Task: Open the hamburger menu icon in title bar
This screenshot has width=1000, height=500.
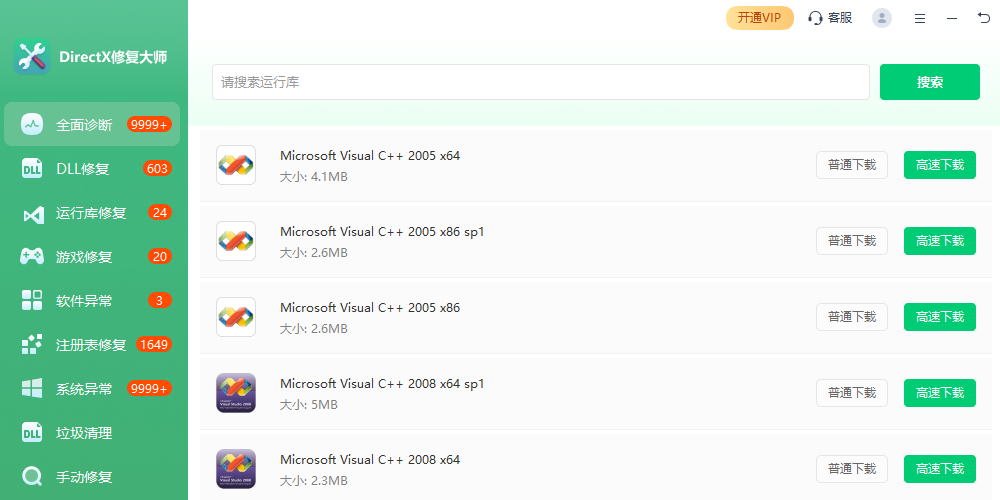Action: click(x=920, y=18)
